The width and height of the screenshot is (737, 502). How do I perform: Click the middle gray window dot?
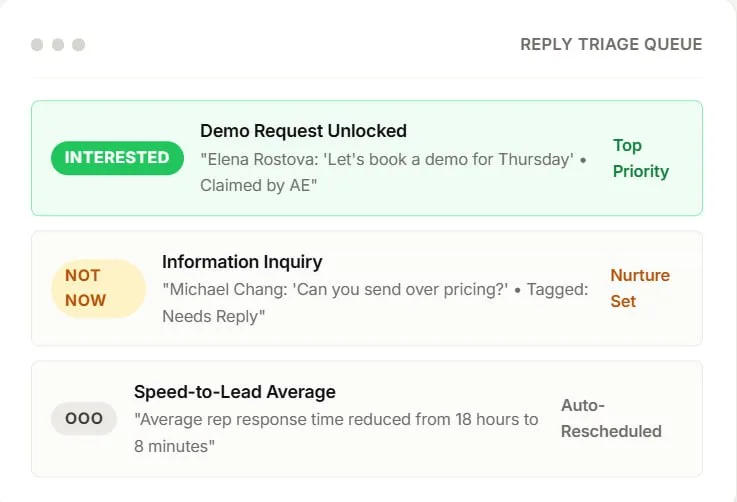click(x=58, y=45)
